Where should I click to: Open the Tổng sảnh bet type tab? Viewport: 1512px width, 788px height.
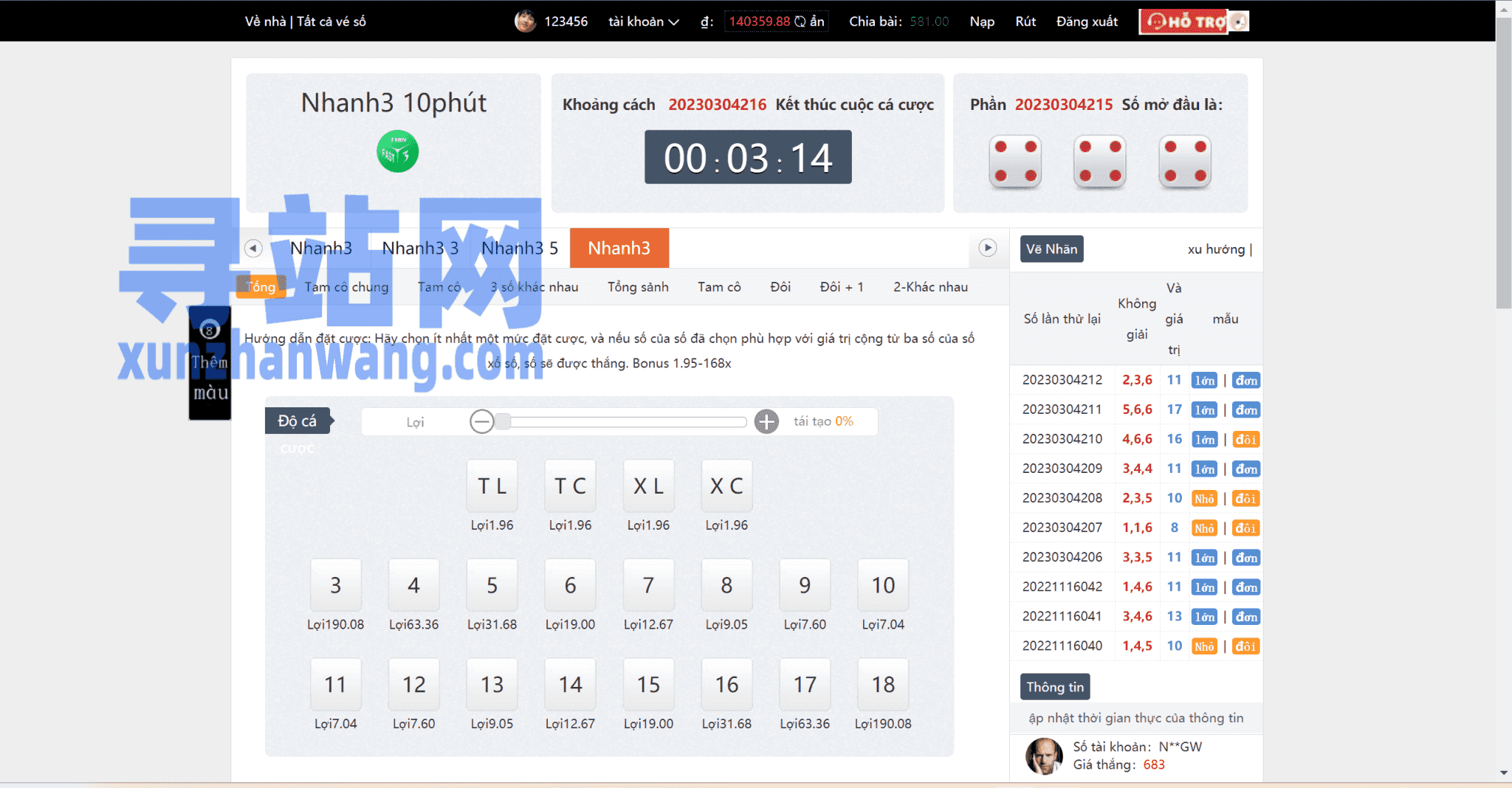[638, 287]
